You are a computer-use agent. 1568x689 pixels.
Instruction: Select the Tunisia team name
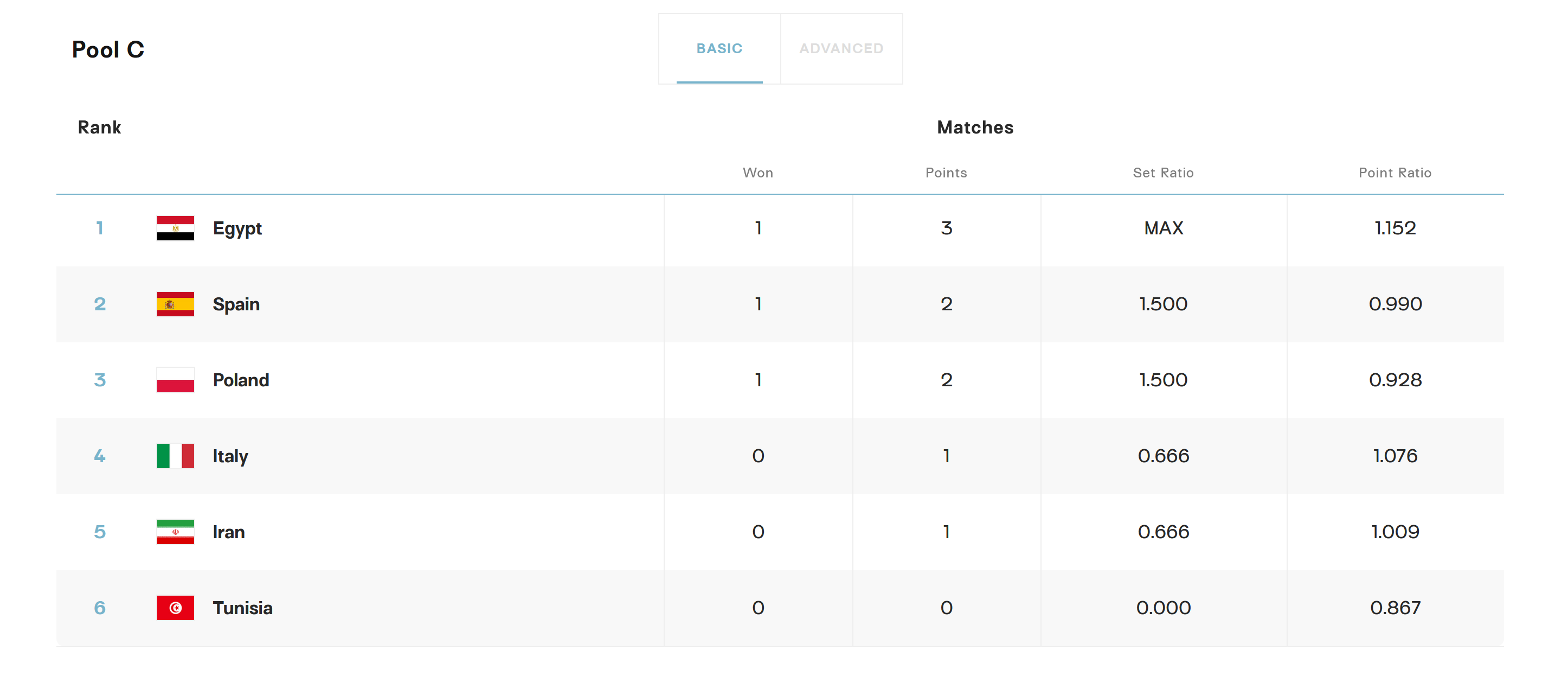pos(242,608)
